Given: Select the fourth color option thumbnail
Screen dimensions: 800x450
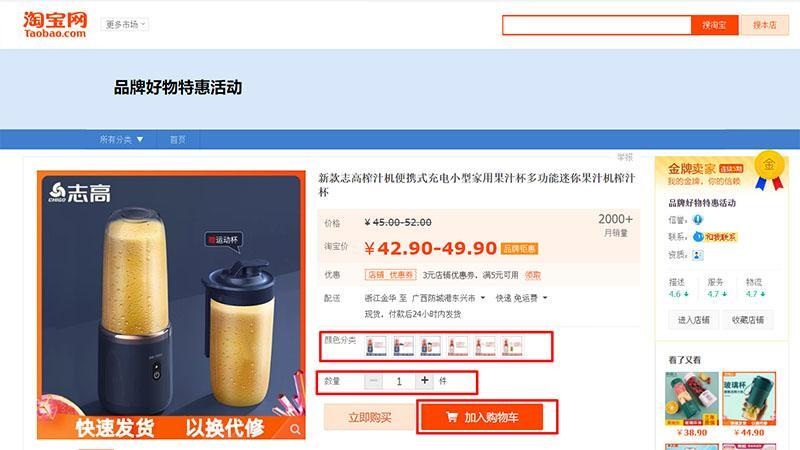Looking at the screenshot, I should tap(458, 346).
